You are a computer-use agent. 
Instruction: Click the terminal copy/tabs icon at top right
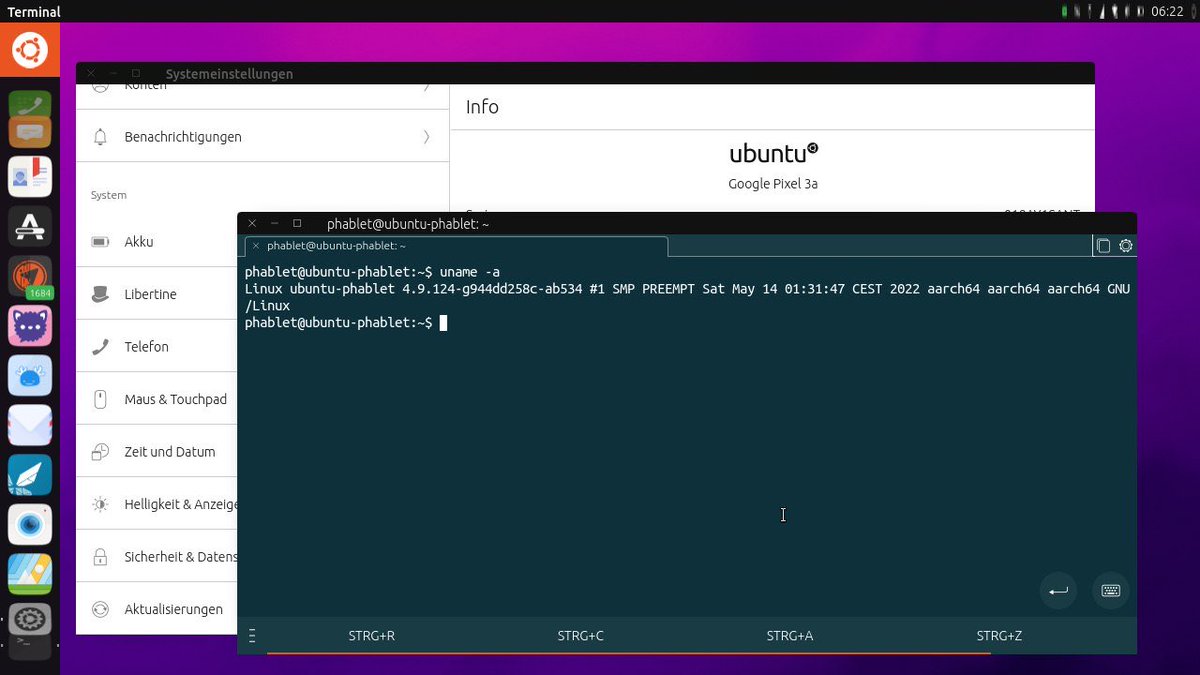(1103, 246)
